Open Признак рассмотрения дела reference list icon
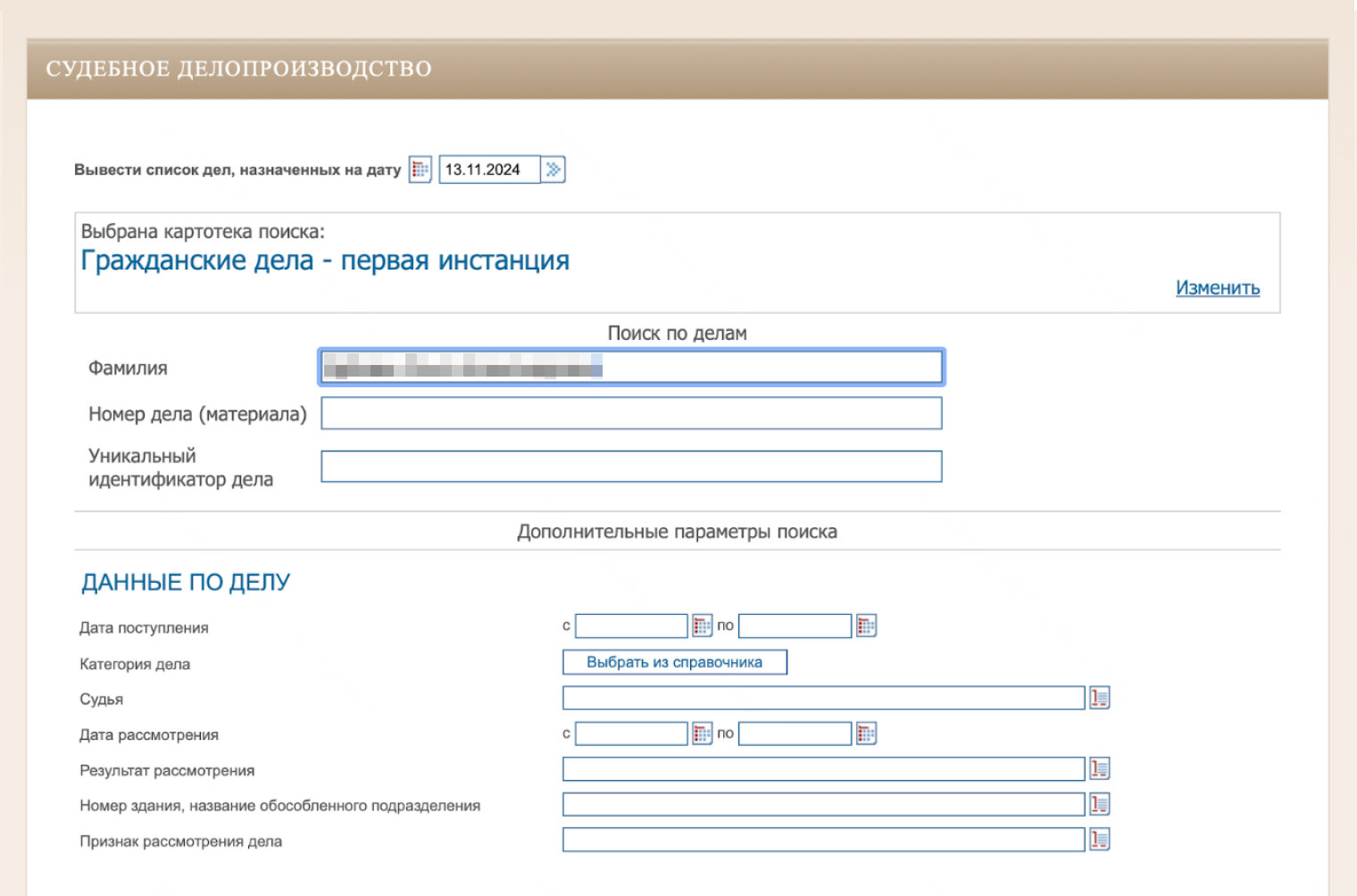This screenshot has width=1357, height=896. [x=1099, y=840]
